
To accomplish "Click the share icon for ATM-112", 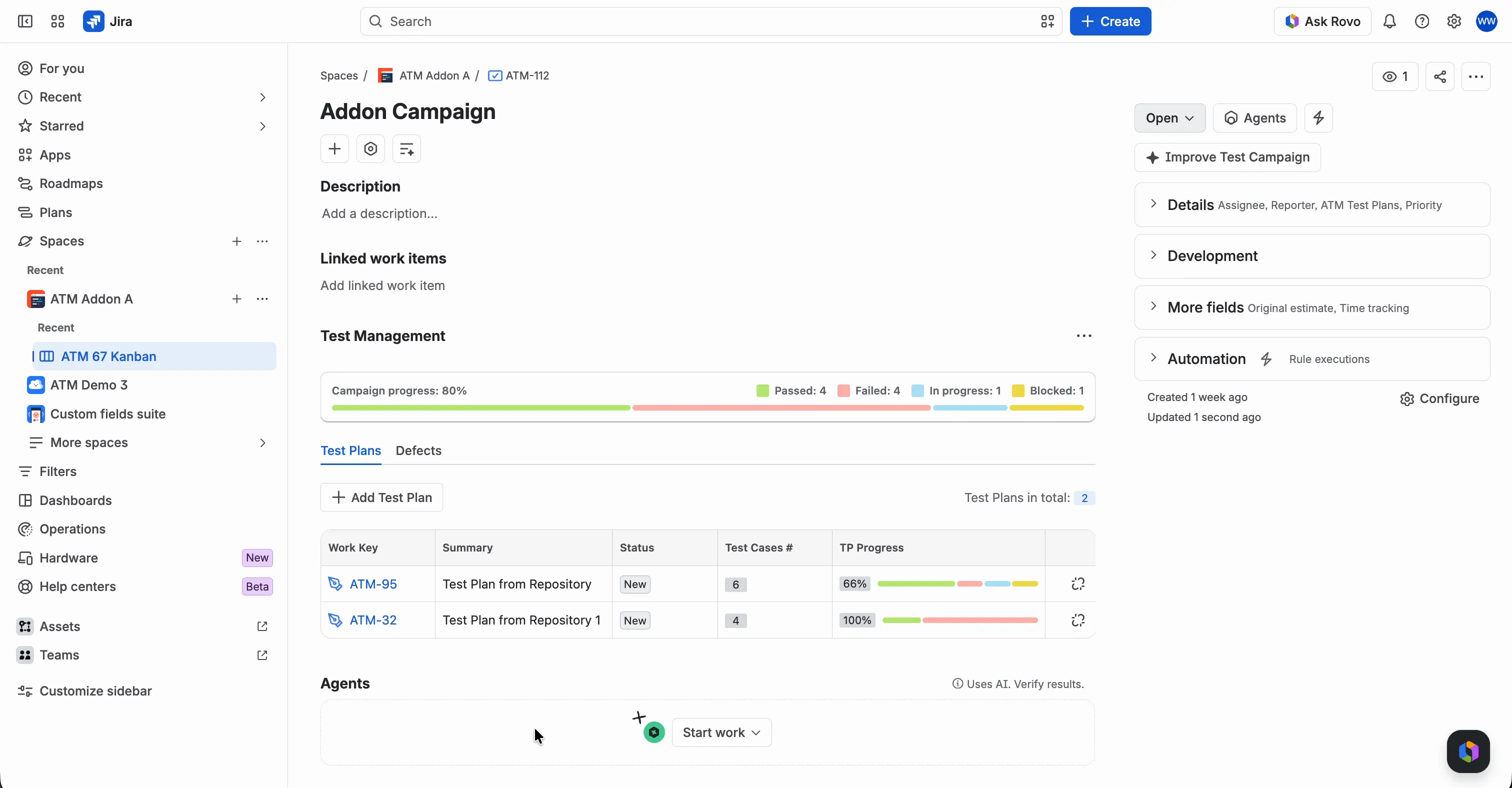I will coord(1440,77).
